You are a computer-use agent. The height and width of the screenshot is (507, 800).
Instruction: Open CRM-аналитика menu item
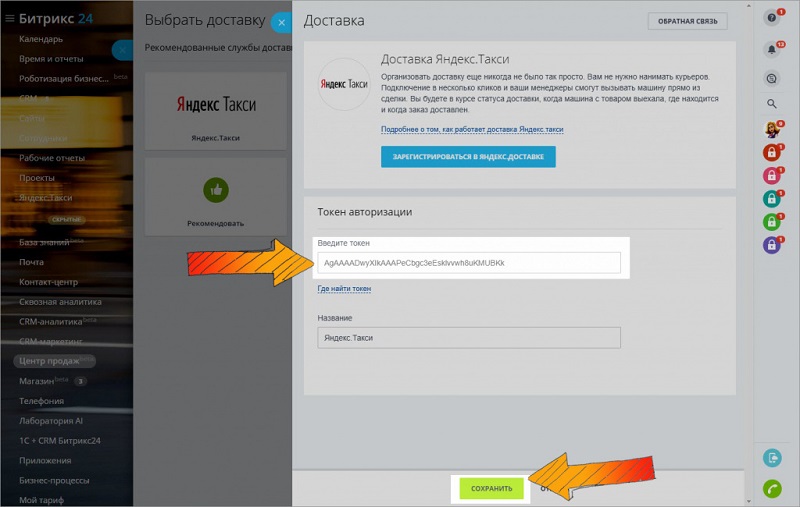pyautogui.click(x=51, y=322)
